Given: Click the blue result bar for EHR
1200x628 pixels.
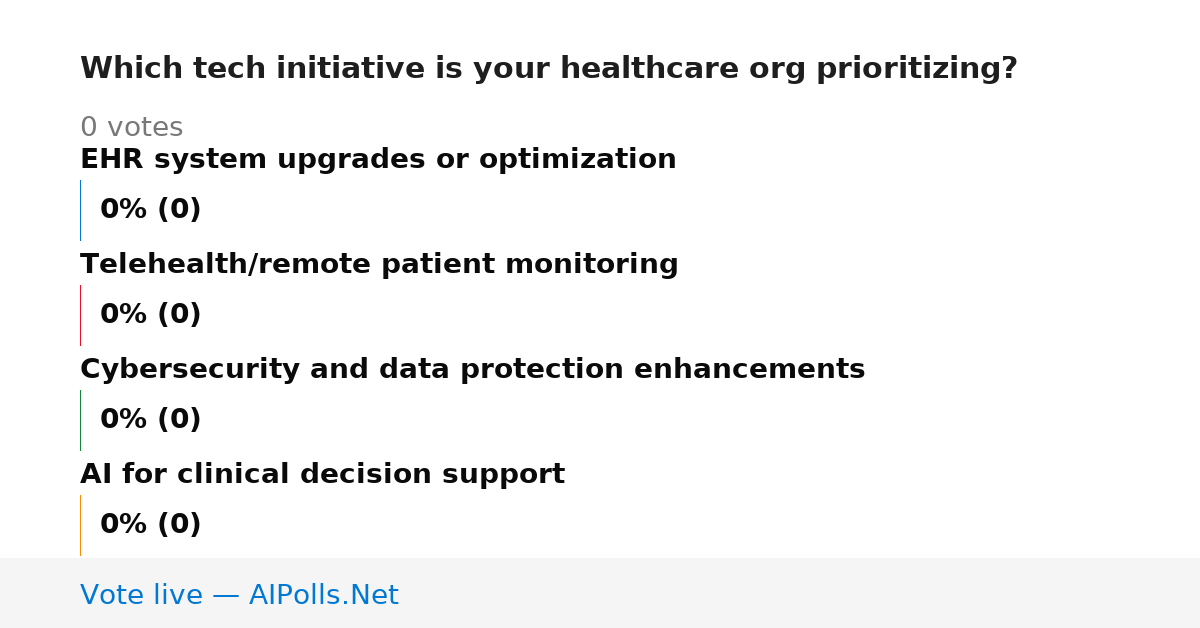Looking at the screenshot, I should tap(80, 210).
